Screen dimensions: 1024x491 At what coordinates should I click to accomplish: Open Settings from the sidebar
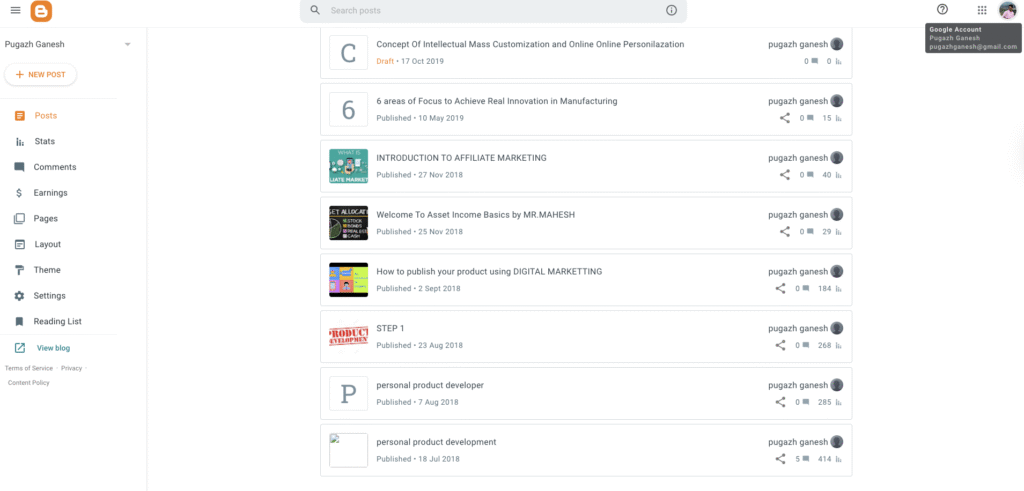click(x=49, y=296)
